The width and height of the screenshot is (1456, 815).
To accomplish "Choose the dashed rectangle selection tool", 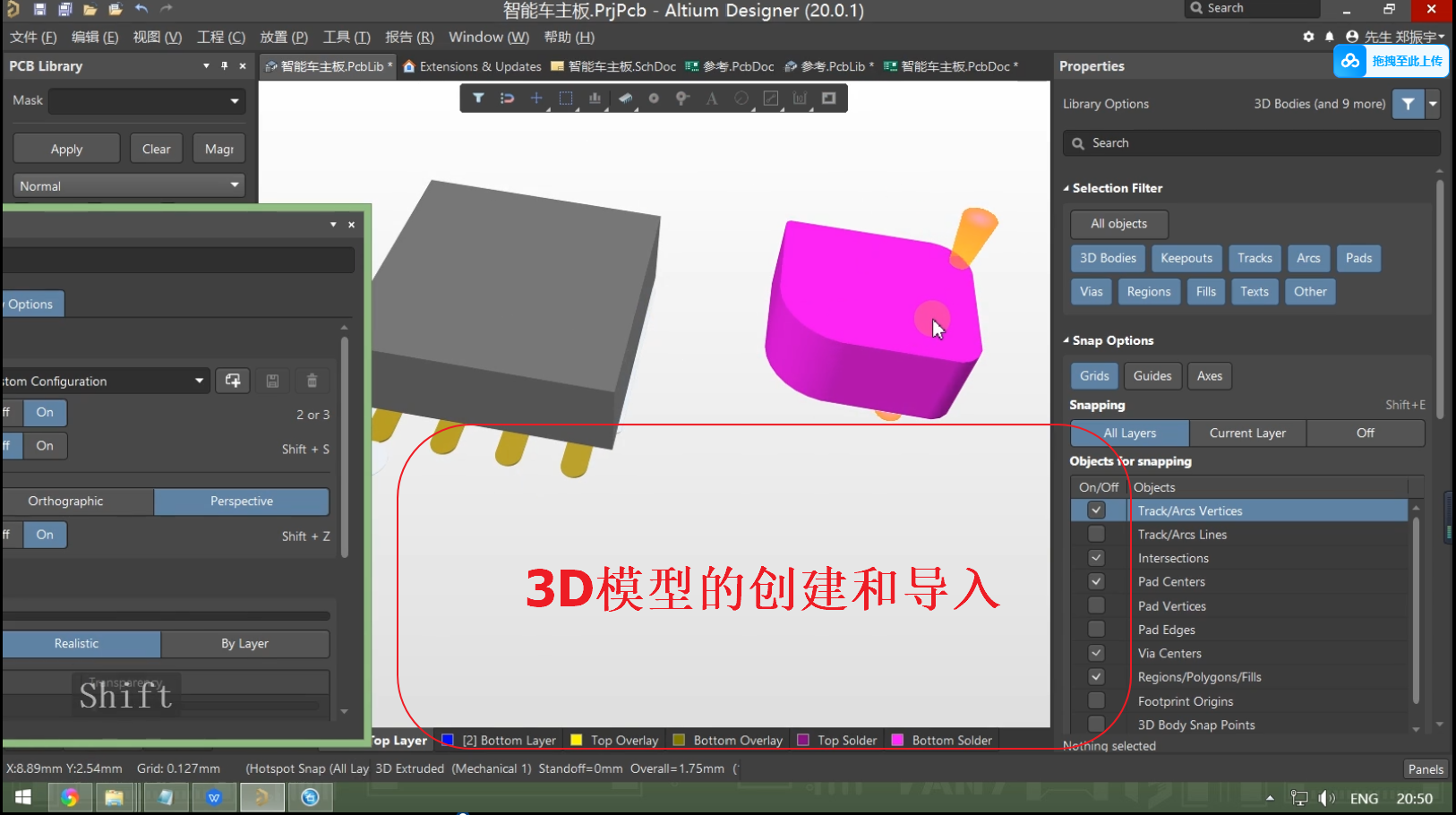I will [566, 99].
